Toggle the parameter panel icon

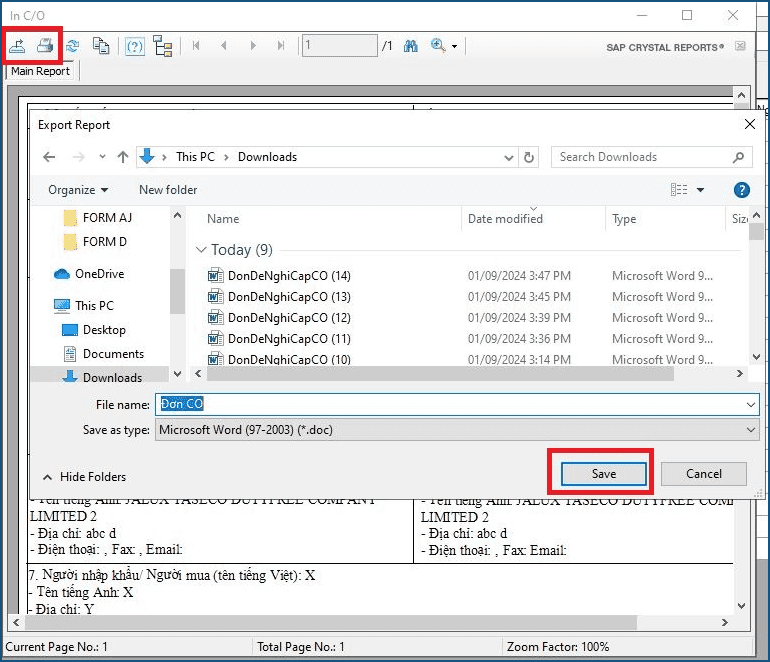pyautogui.click(x=135, y=47)
